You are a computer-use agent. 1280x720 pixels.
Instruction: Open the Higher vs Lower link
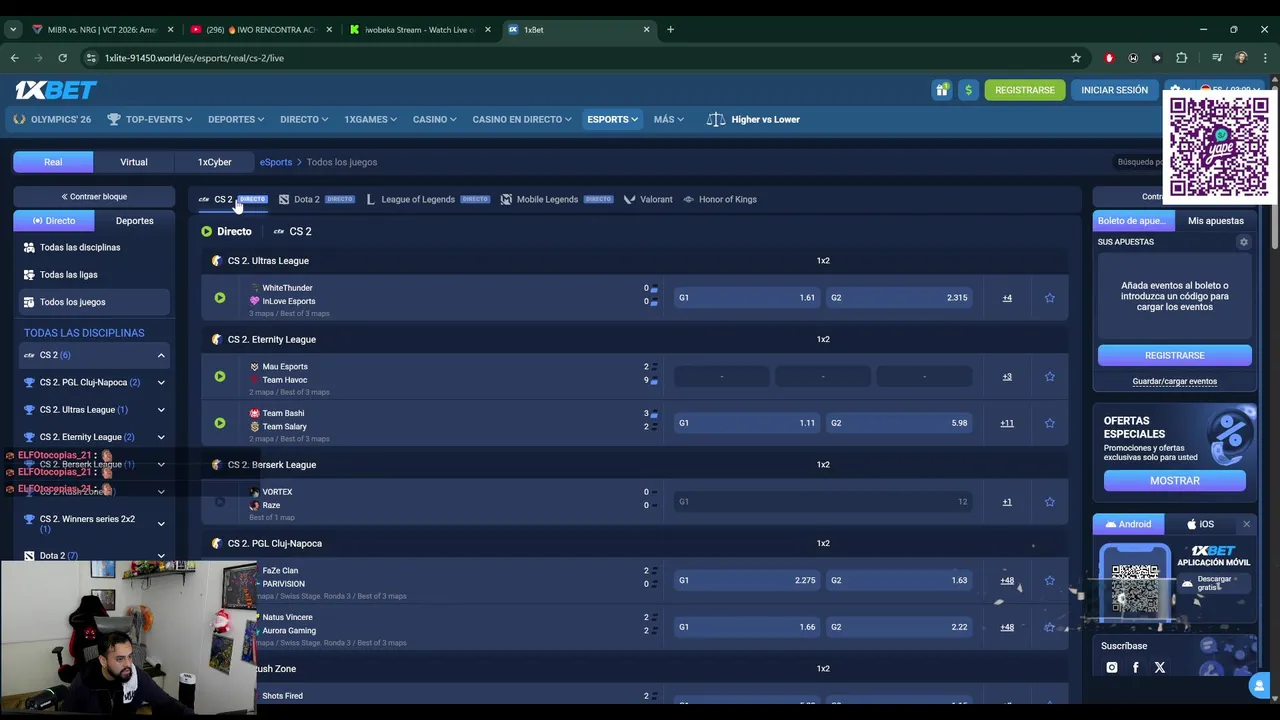point(754,119)
